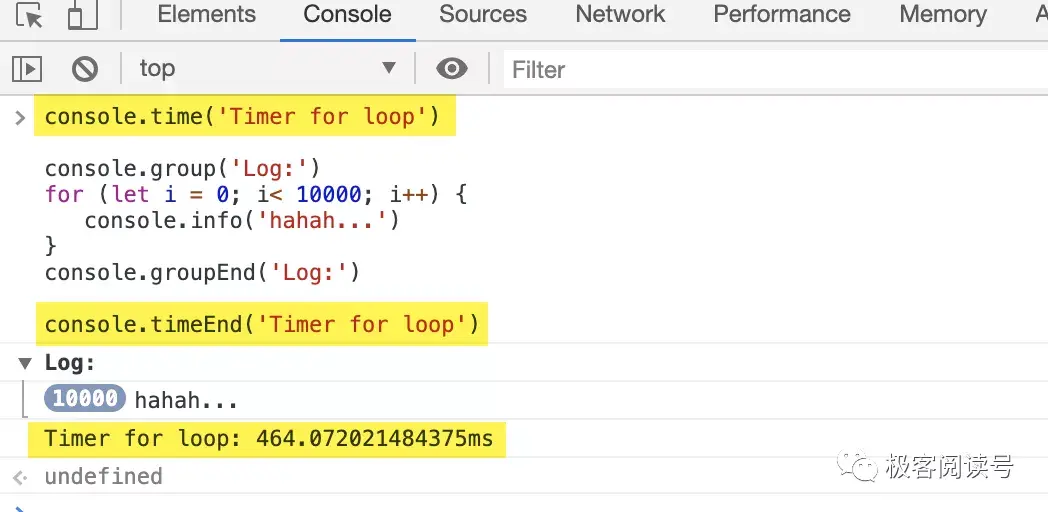Open the Memory tab
This screenshot has height=512, width=1048.
(942, 15)
